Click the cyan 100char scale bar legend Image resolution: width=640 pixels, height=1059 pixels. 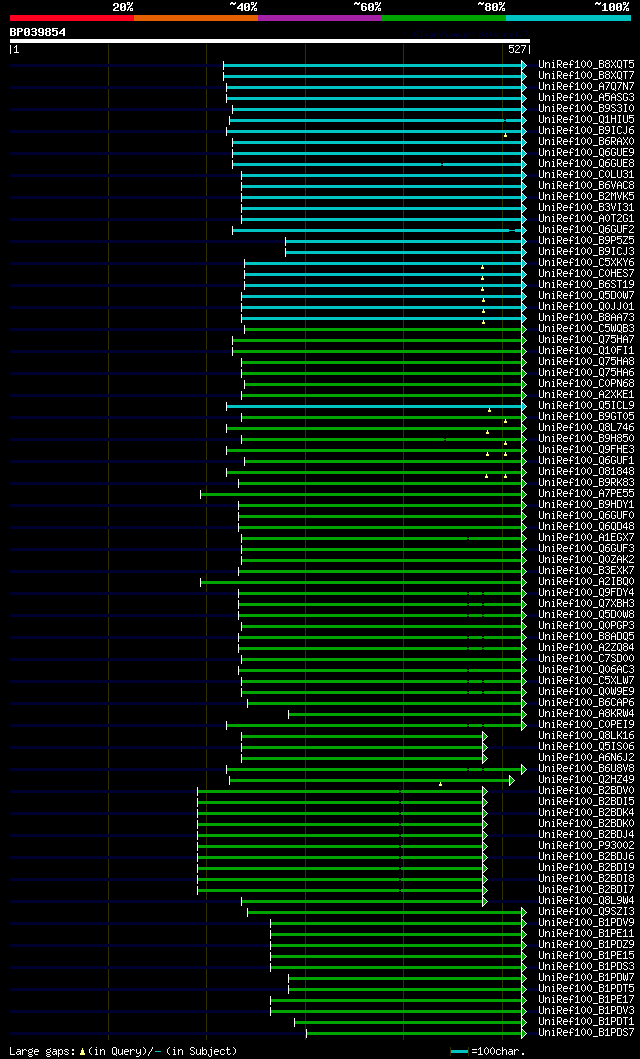pos(460,1052)
